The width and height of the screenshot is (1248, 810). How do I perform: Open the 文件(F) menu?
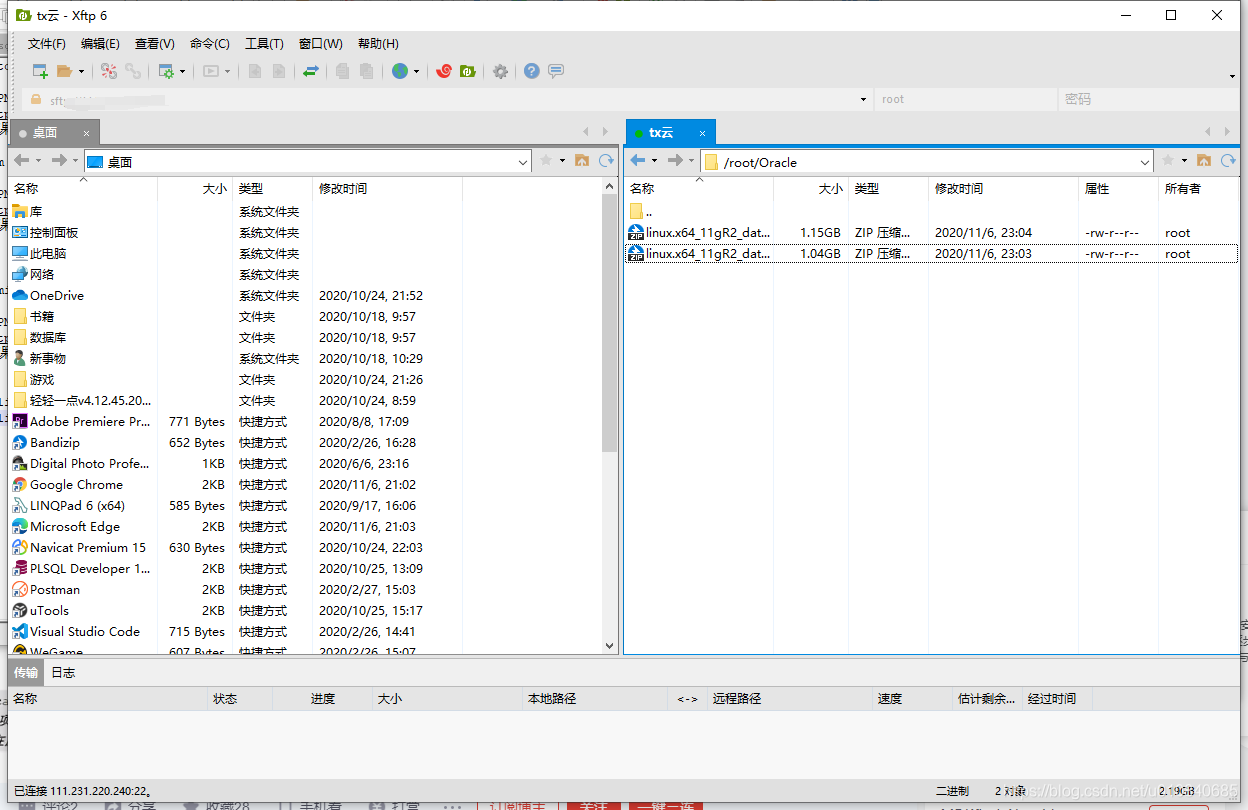point(47,44)
